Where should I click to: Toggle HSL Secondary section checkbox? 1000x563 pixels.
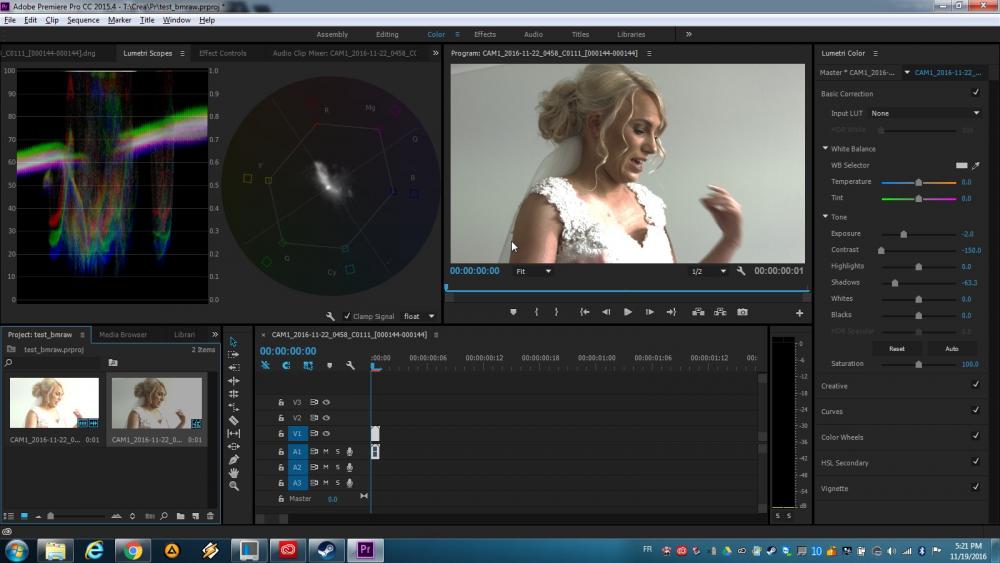pos(975,460)
